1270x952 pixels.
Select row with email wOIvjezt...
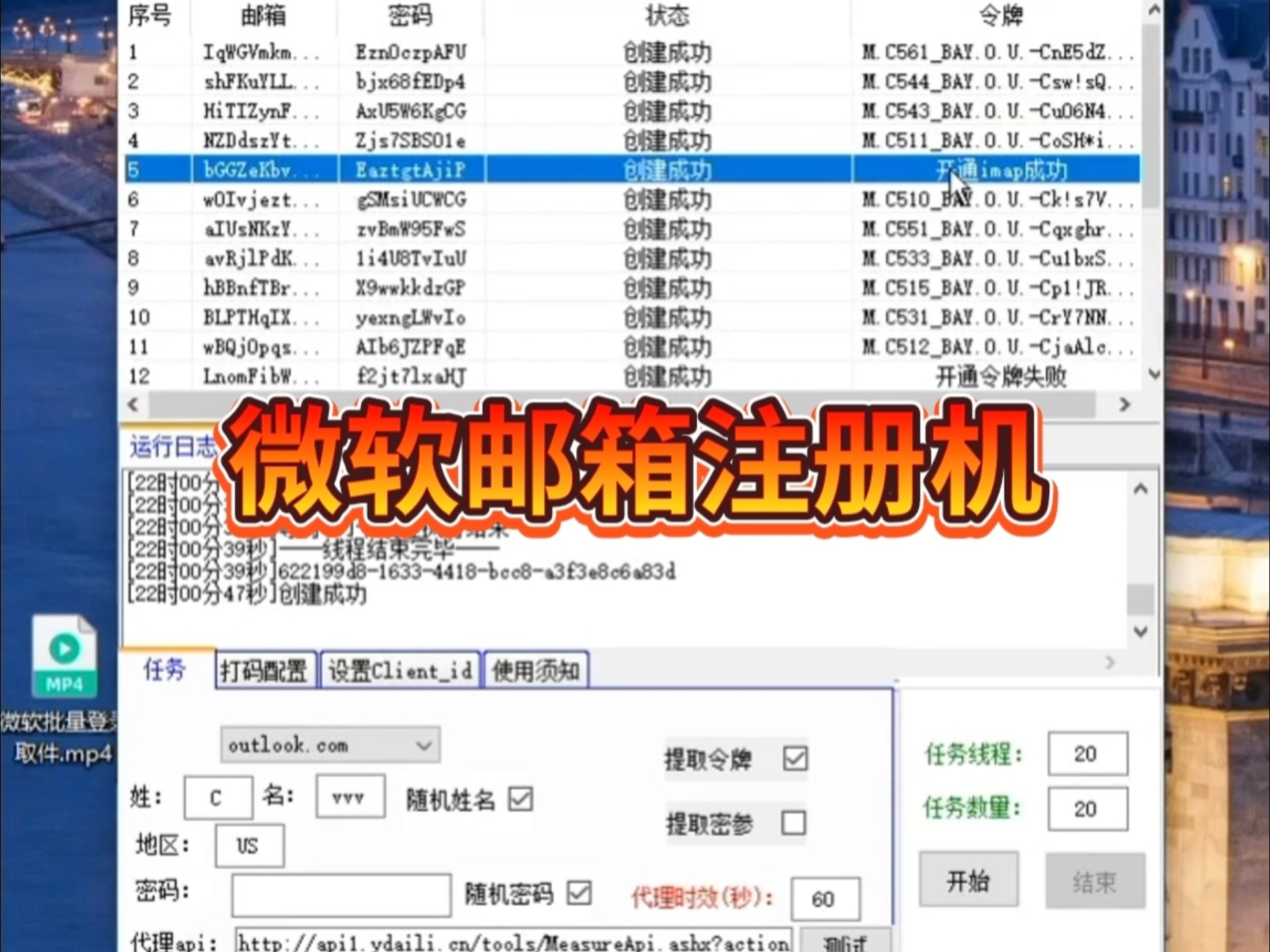(x=632, y=199)
